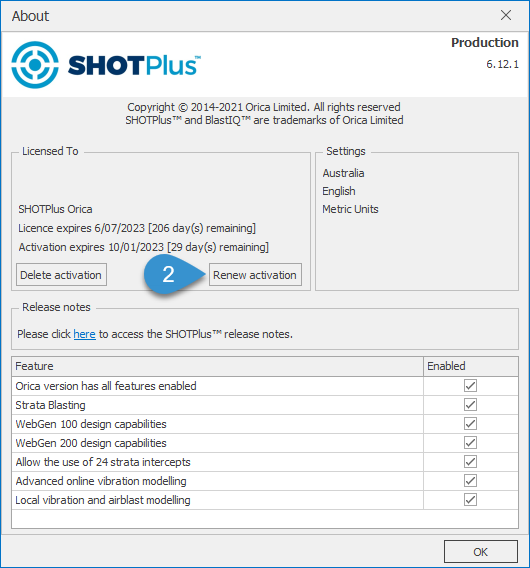Select the Strata Blasting feature row
This screenshot has height=568, width=530.
pos(265,405)
